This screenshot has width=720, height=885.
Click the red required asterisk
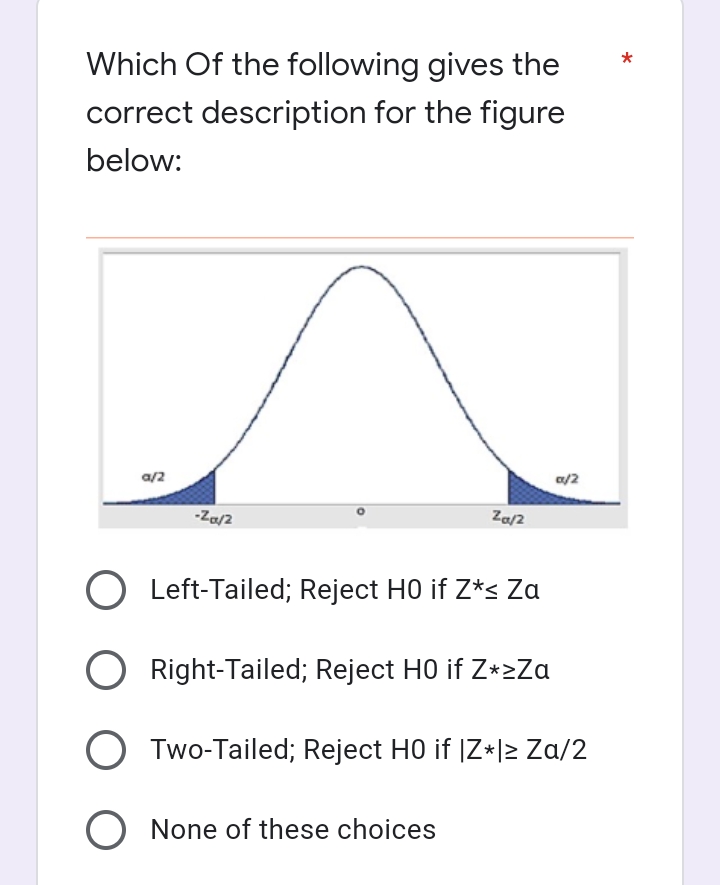[x=627, y=60]
